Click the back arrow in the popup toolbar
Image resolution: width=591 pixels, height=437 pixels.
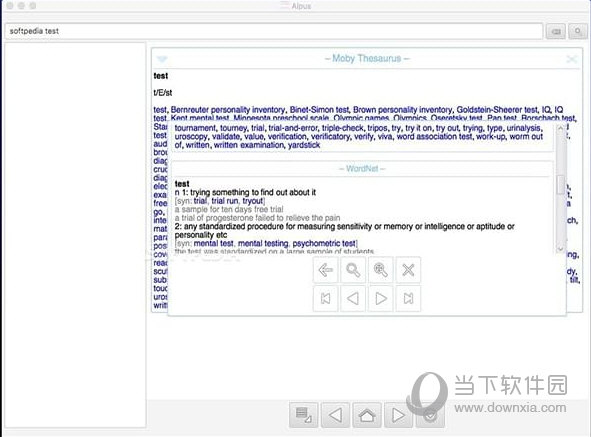(x=325, y=270)
